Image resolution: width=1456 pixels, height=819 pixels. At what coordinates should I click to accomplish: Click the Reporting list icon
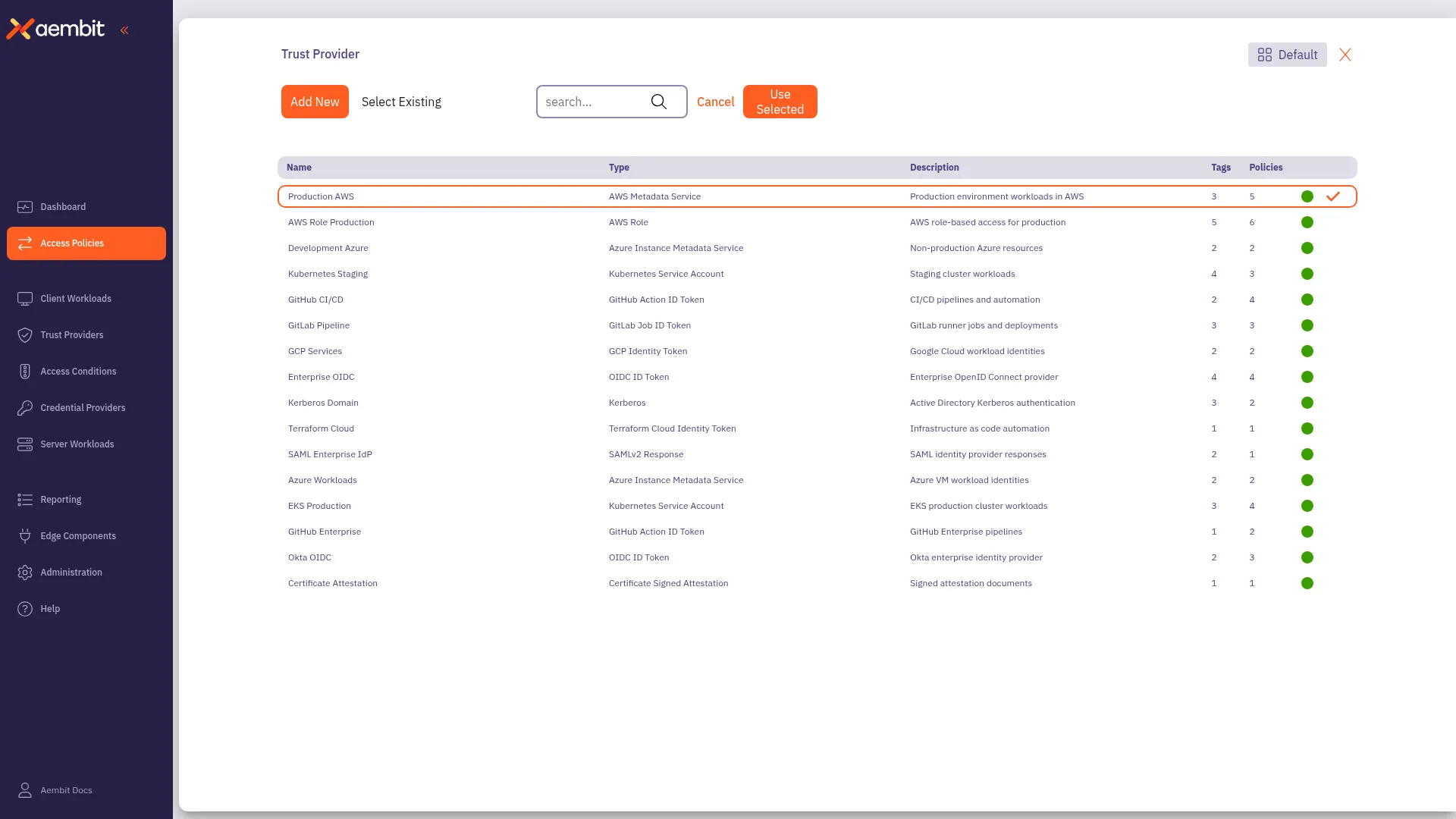[x=25, y=500]
